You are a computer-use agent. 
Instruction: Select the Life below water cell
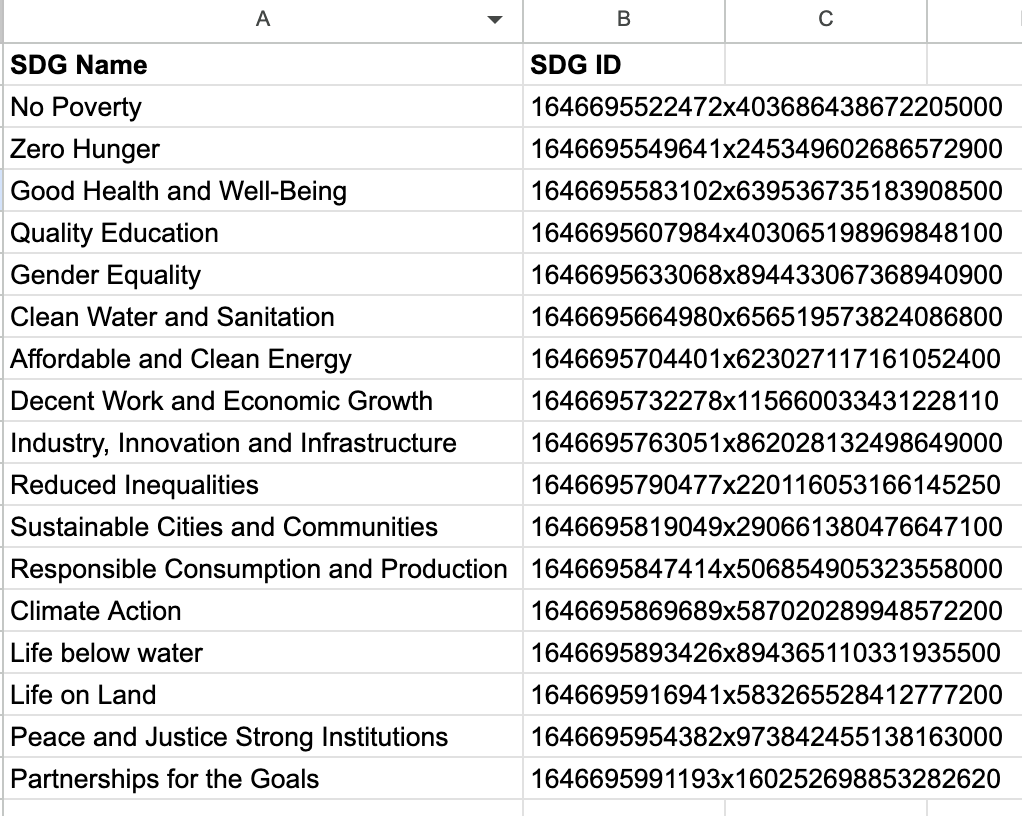[x=263, y=653]
